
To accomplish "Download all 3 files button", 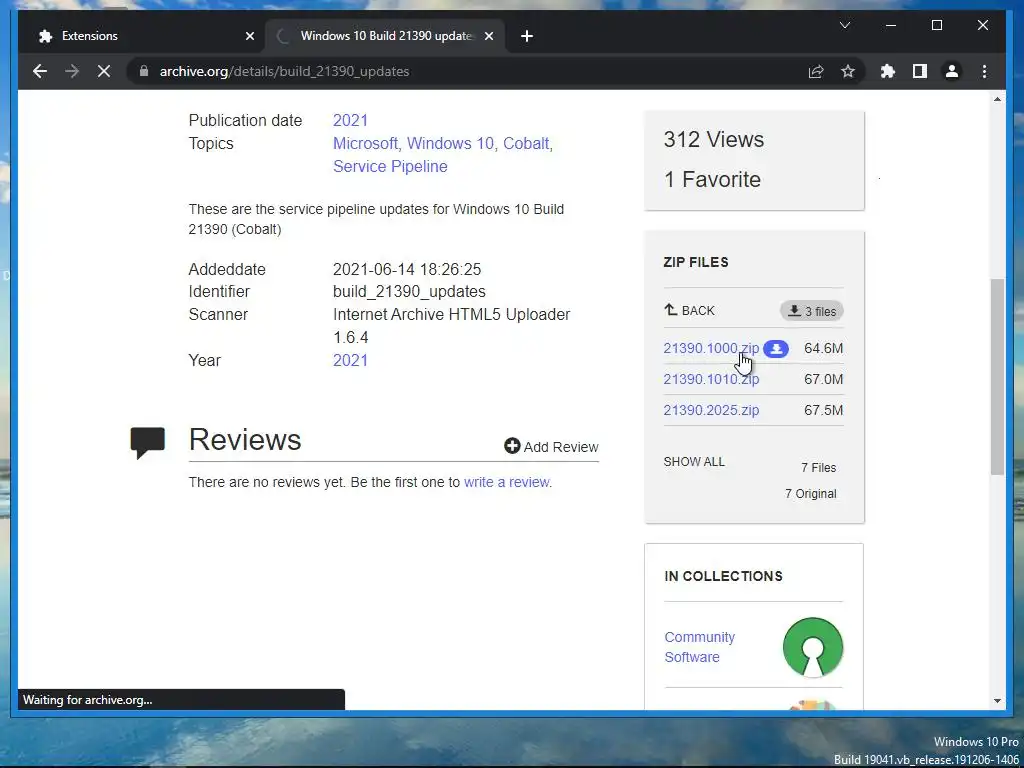I will click(812, 311).
